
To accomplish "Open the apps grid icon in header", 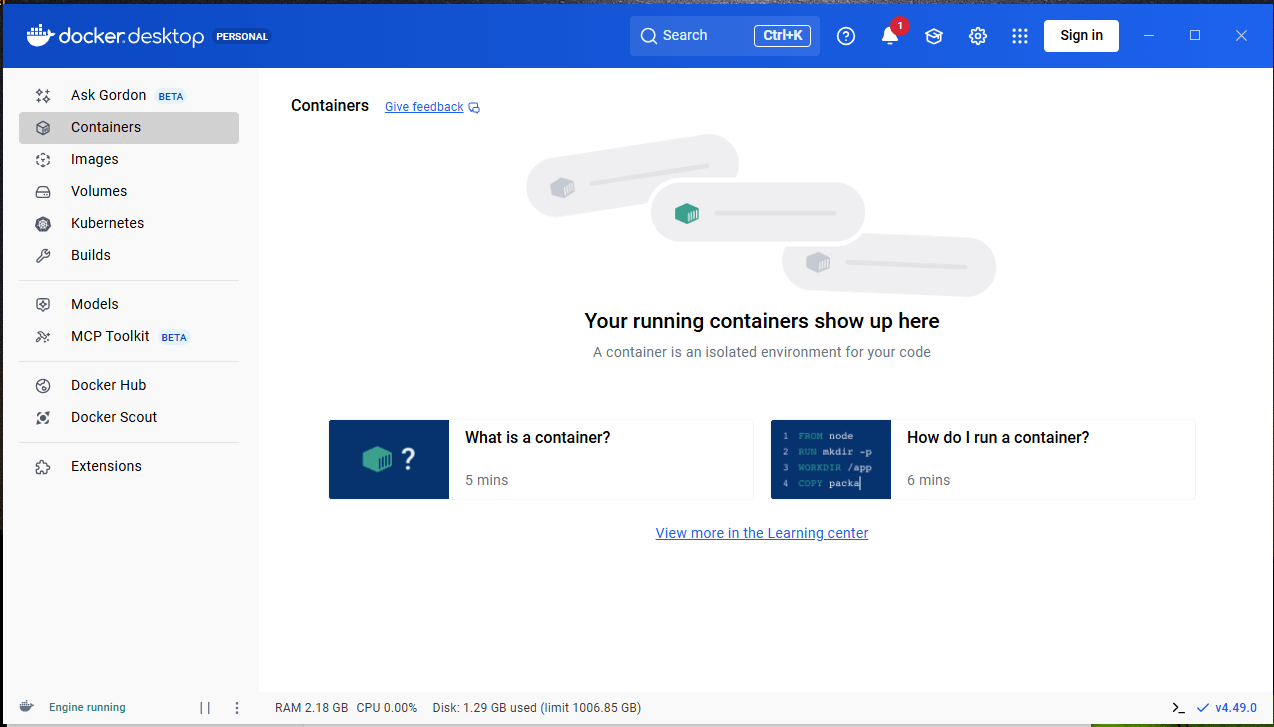I will tap(1020, 36).
